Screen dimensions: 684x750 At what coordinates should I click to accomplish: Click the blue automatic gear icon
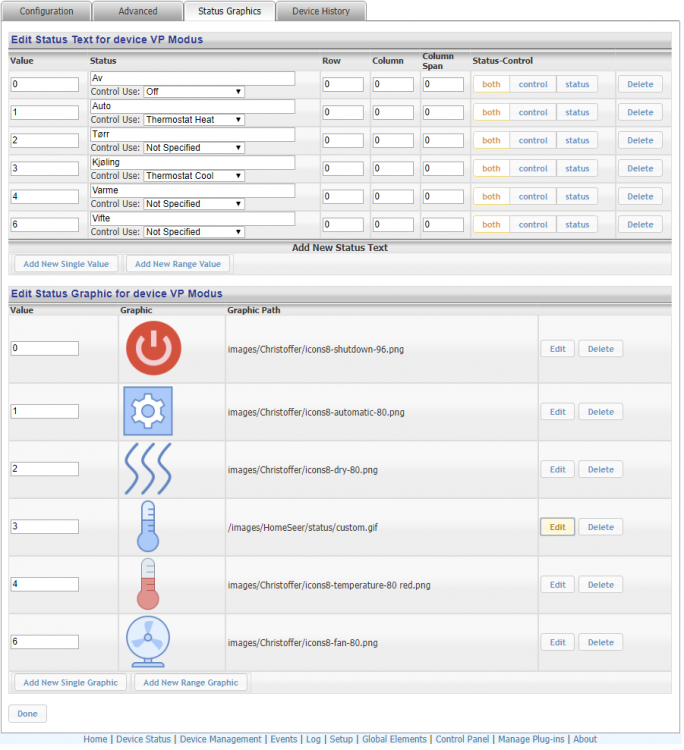148,411
